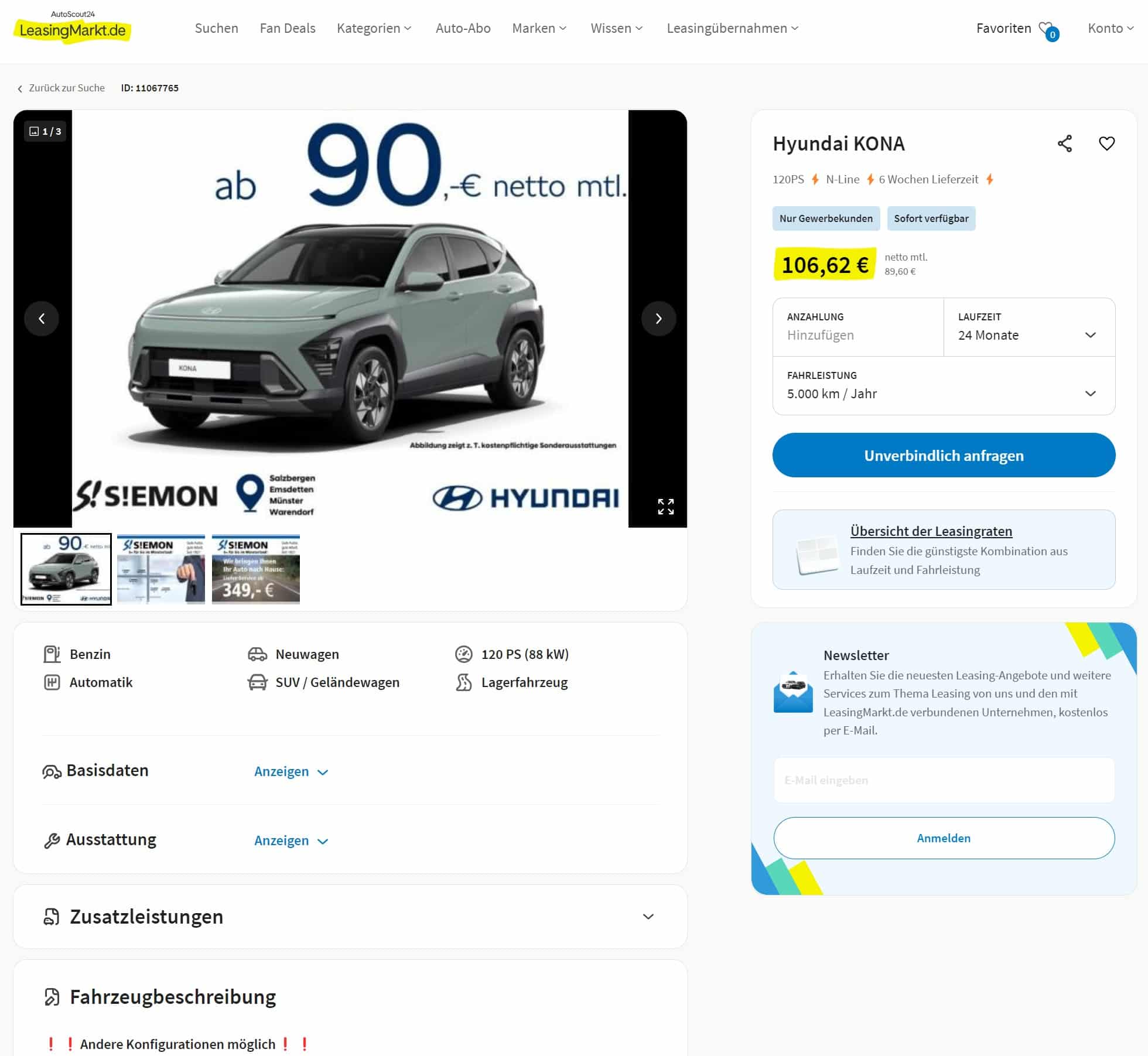Click the 89,60 € netto price text

[x=900, y=271]
